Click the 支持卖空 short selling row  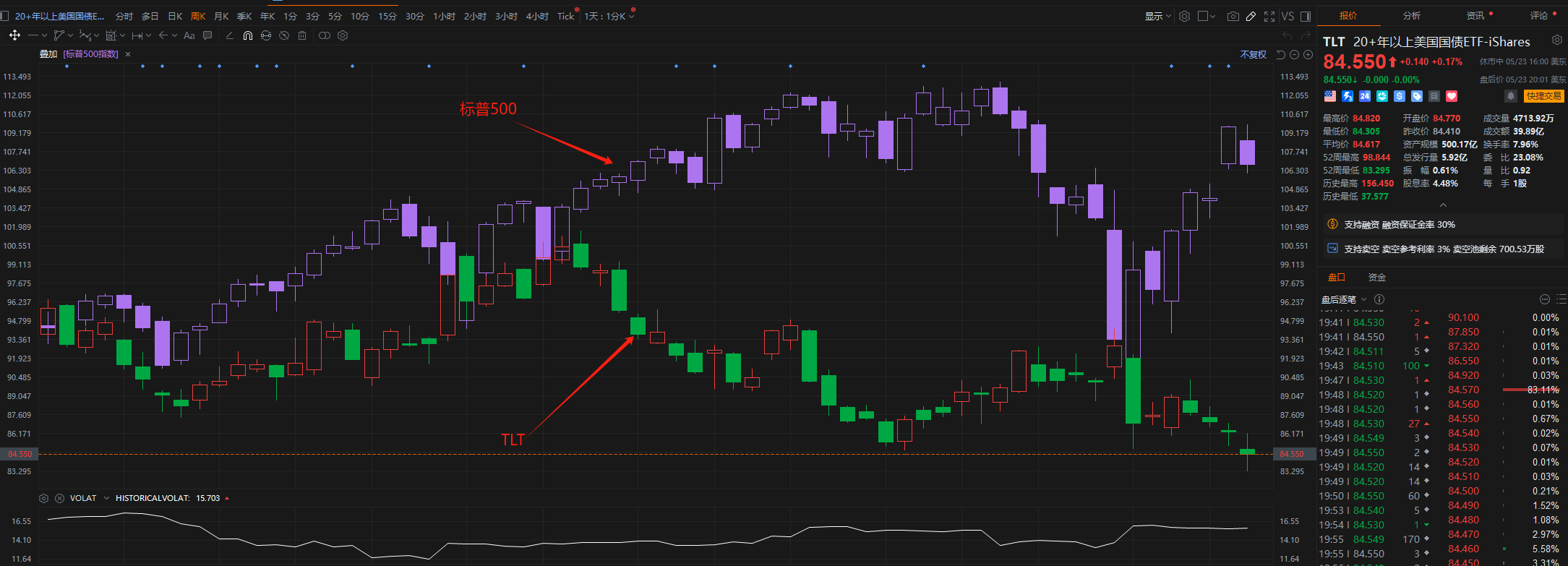click(1442, 249)
